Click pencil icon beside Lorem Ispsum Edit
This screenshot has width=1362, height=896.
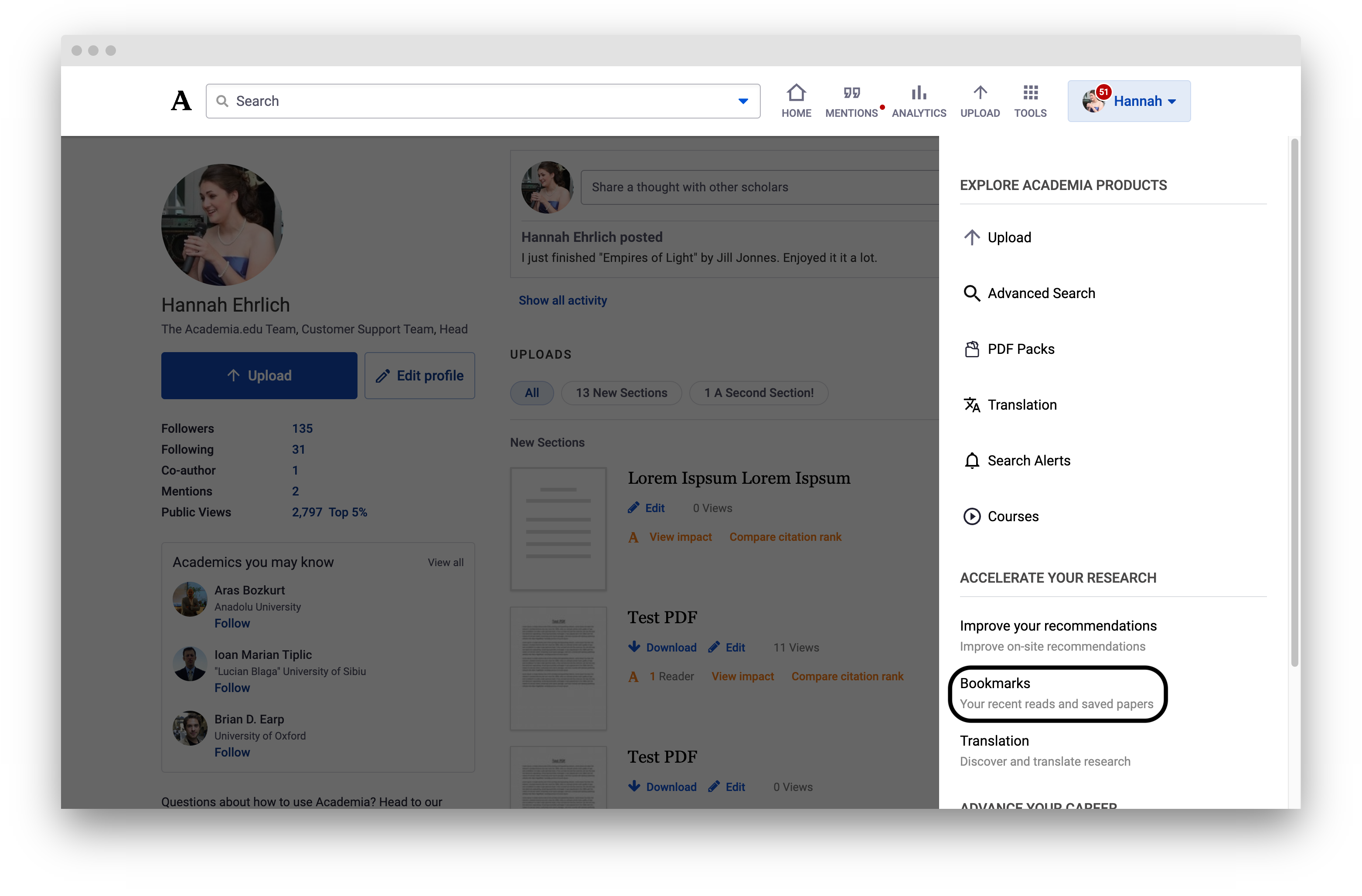click(633, 508)
